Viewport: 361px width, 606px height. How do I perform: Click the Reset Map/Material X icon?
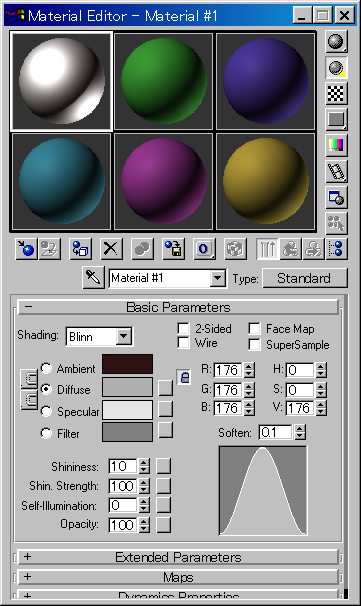coord(111,249)
